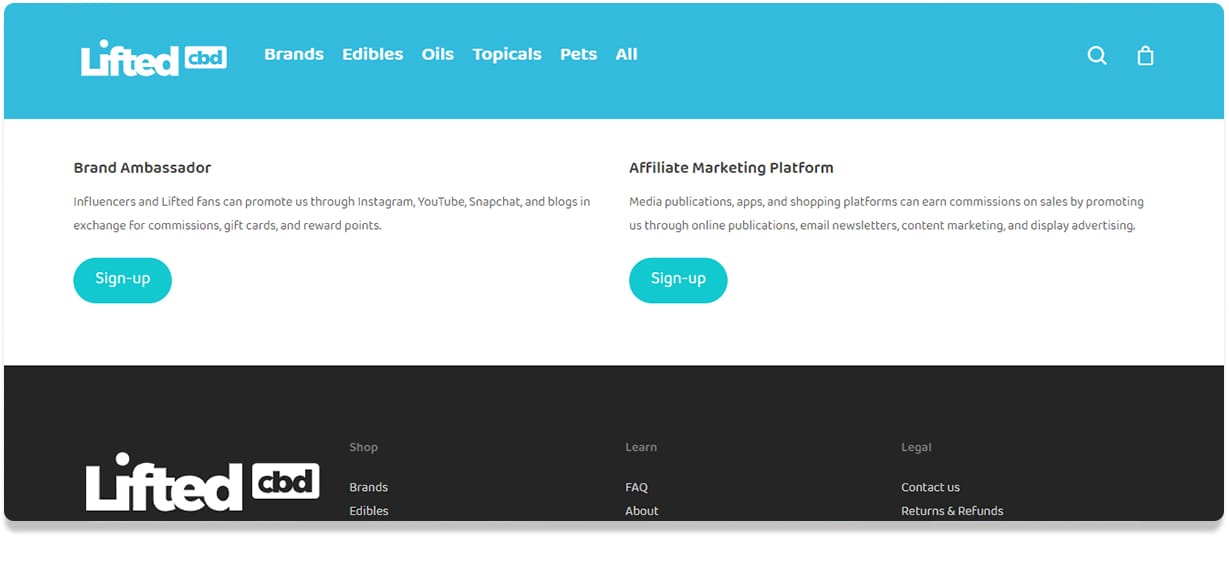Click the footer Legal column heading
Screen dimensions: 1229x562
(916, 447)
